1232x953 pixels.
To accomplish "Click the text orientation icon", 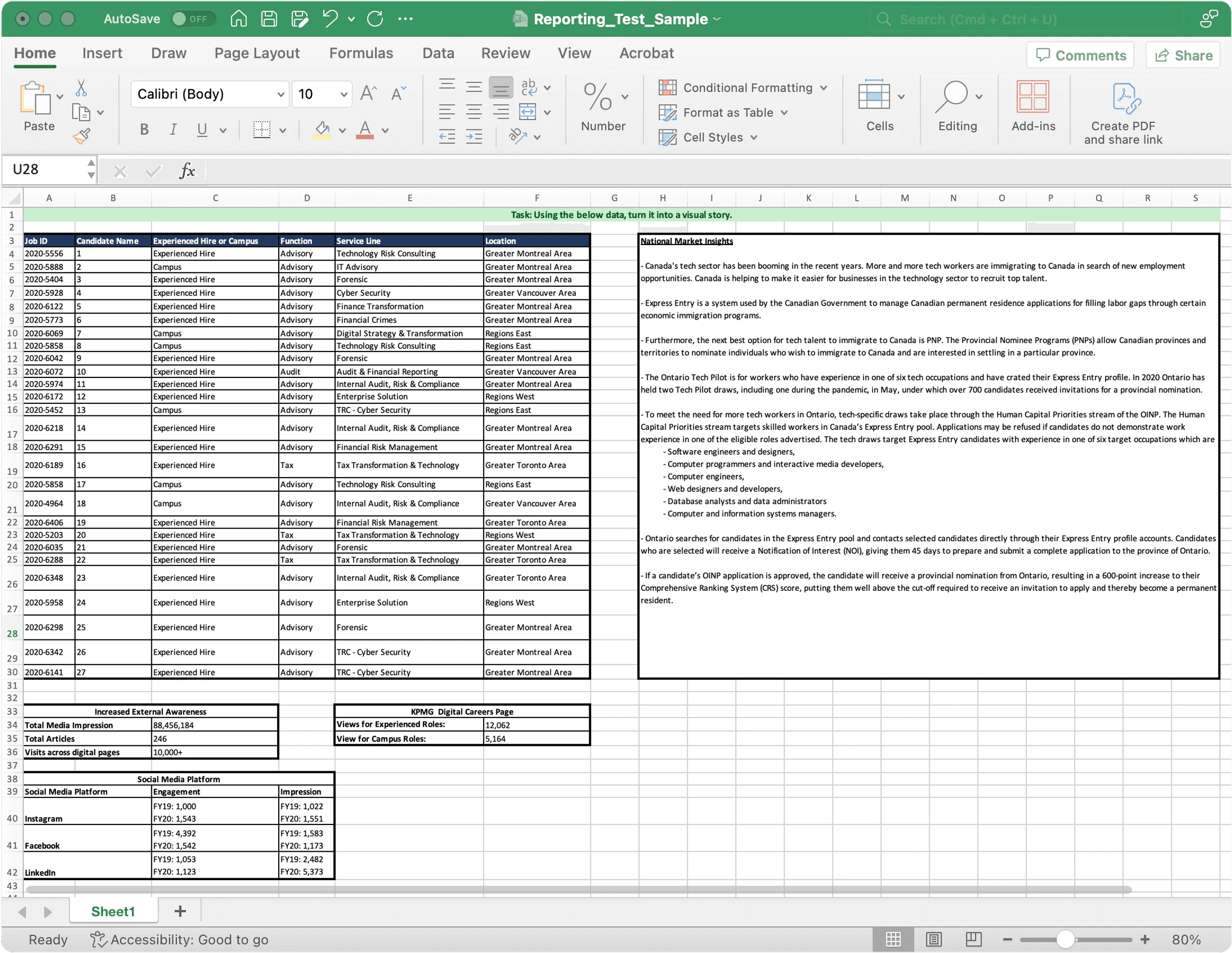I will pyautogui.click(x=517, y=136).
